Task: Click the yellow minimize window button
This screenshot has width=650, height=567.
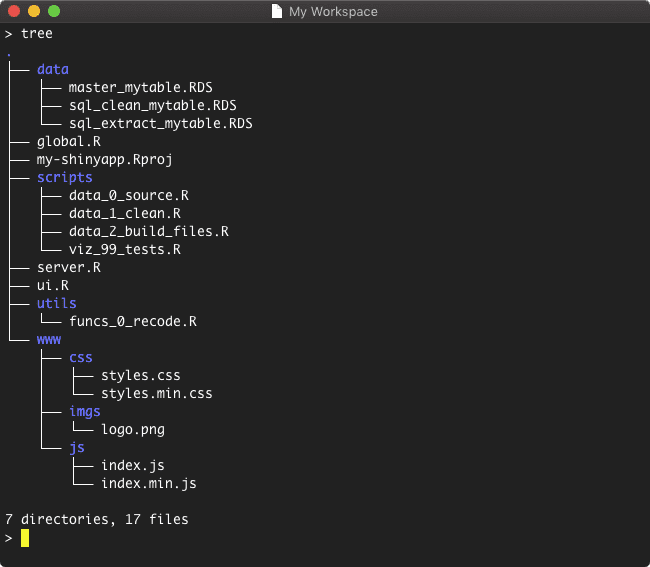Action: click(x=33, y=12)
